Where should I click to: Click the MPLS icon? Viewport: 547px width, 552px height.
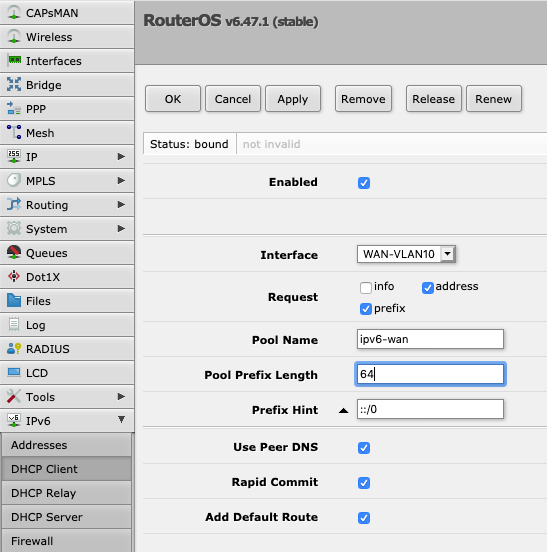14,180
